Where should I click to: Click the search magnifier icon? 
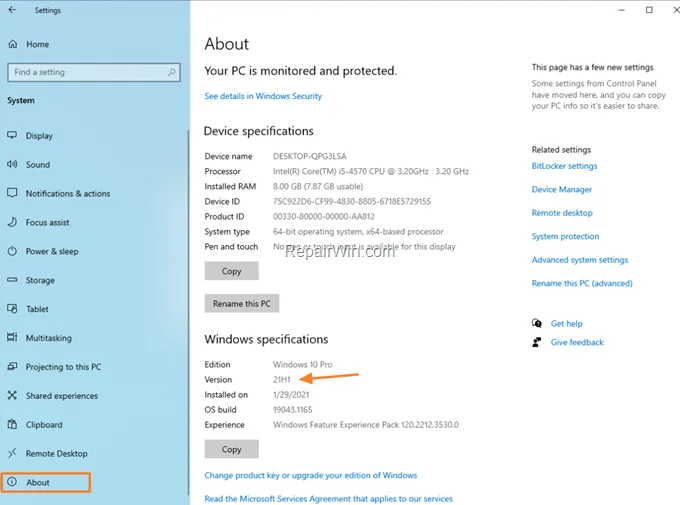[172, 72]
